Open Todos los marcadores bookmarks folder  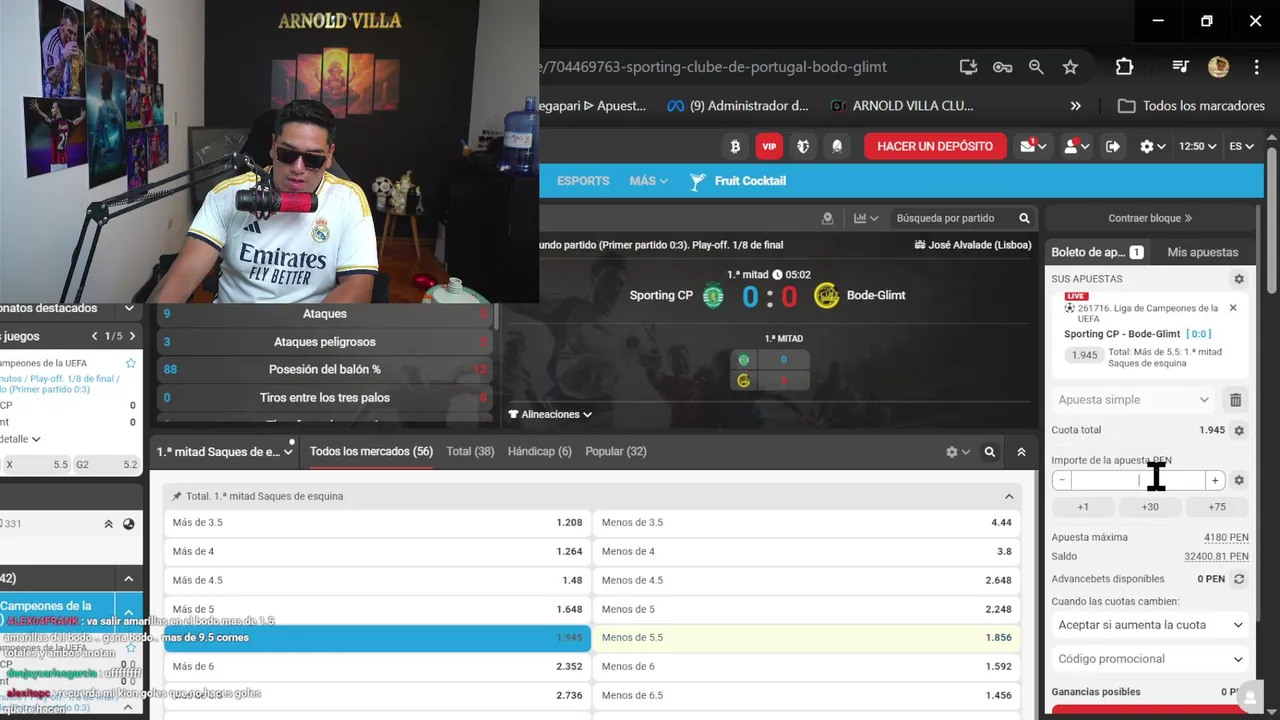[x=1191, y=106]
